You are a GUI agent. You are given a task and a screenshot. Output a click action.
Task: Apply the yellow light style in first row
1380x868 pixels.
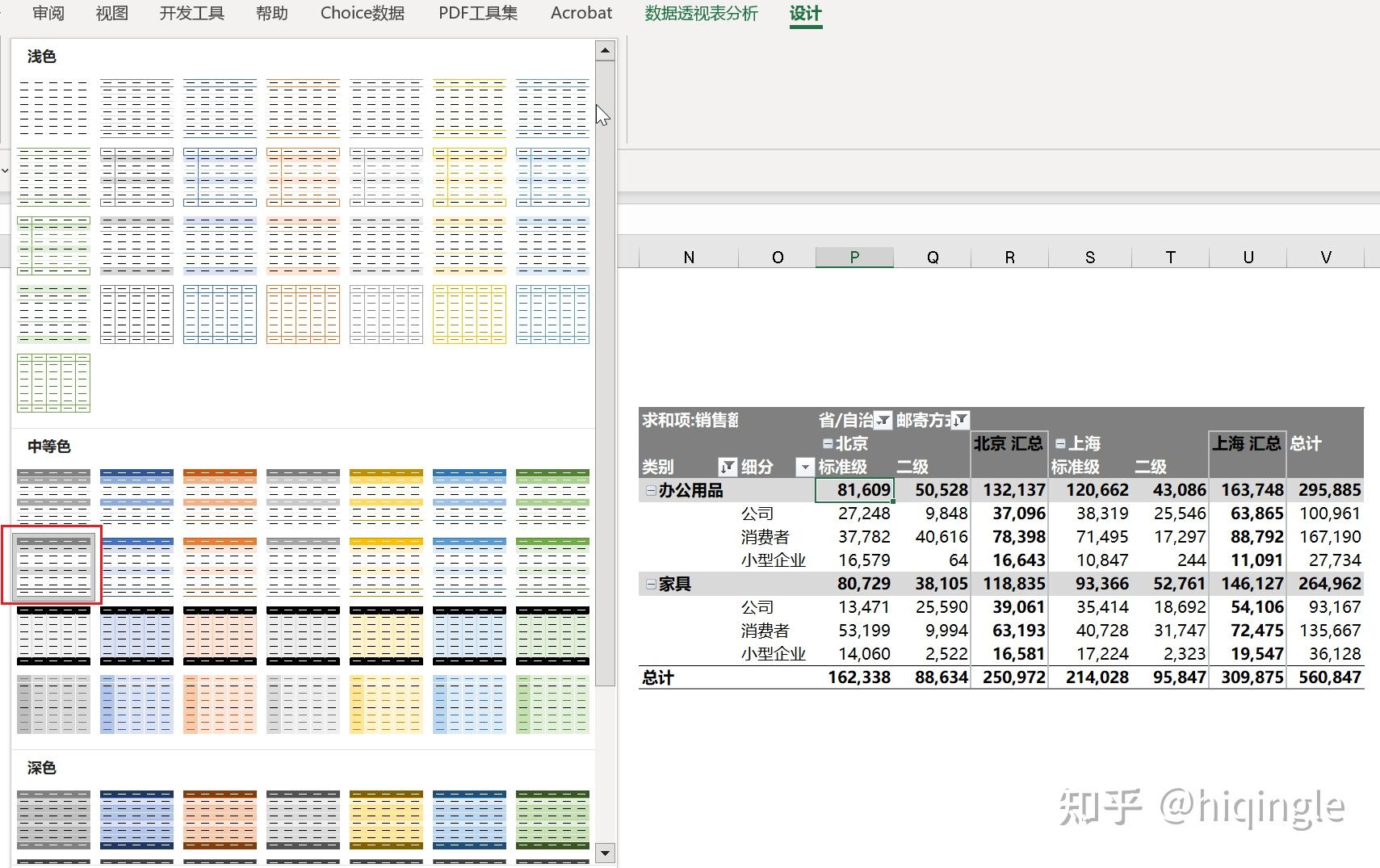tap(469, 108)
